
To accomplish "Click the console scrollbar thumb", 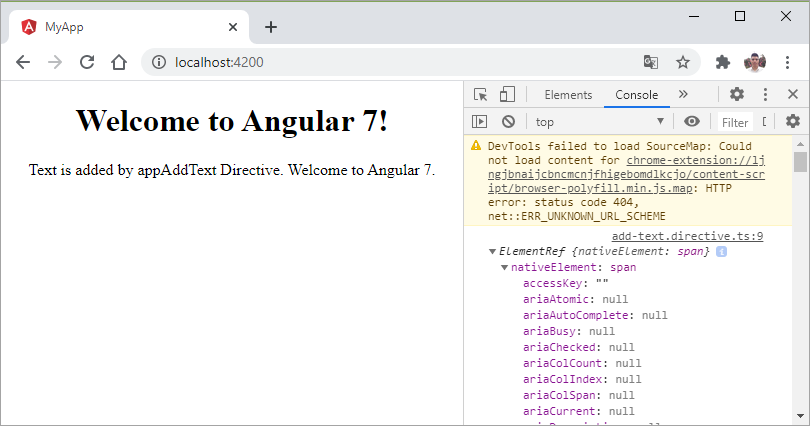I will pos(800,162).
